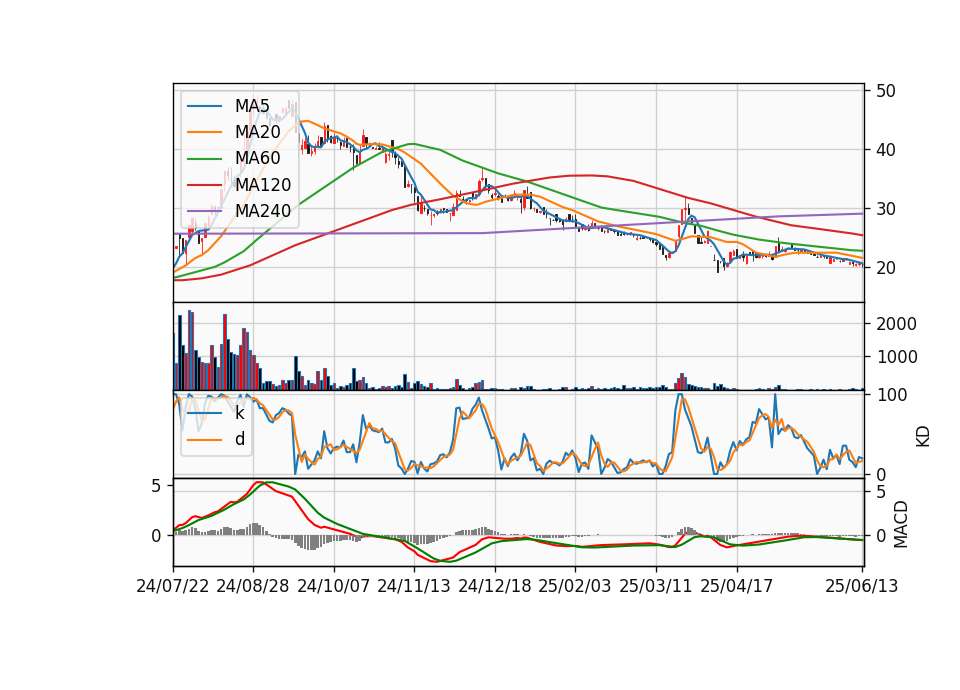Click the KD axis tick 100
The image size is (960, 690).
(891, 395)
